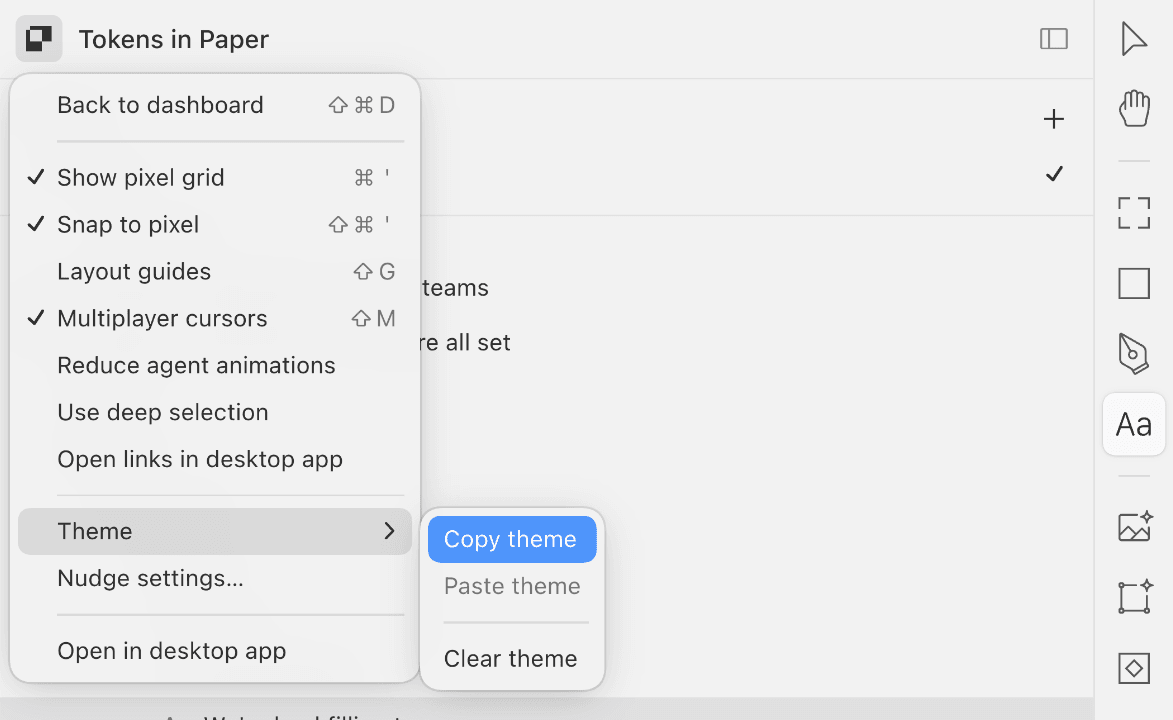Click the Tokens in Paper title

click(x=174, y=40)
